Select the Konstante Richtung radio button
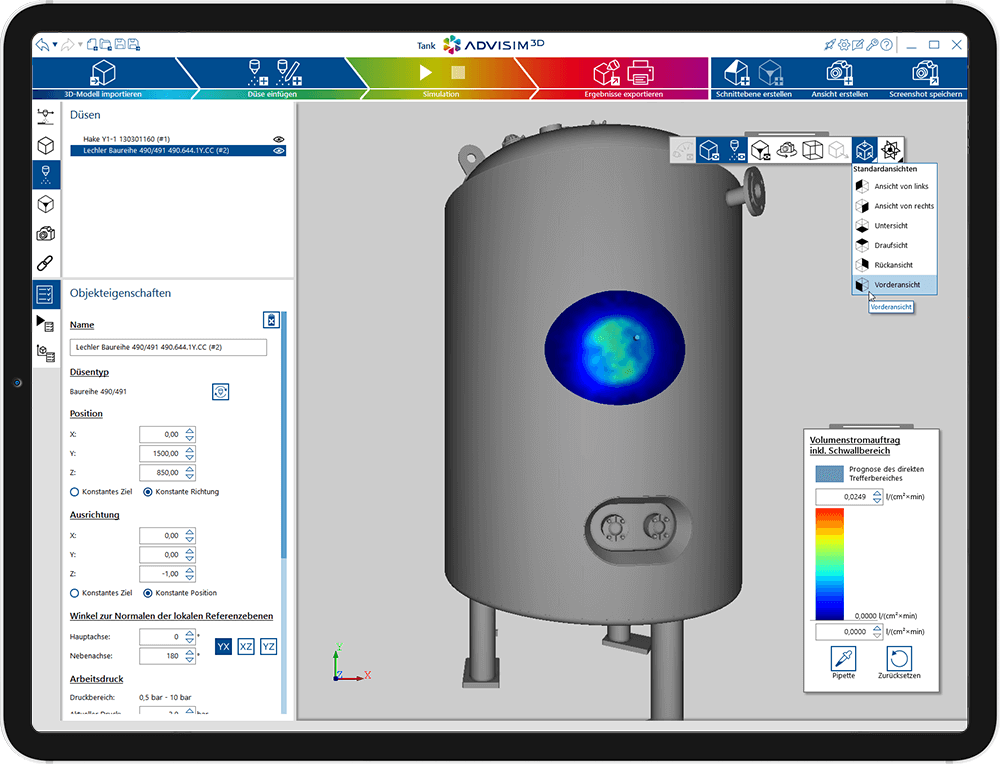1000x764 pixels. tap(149, 492)
